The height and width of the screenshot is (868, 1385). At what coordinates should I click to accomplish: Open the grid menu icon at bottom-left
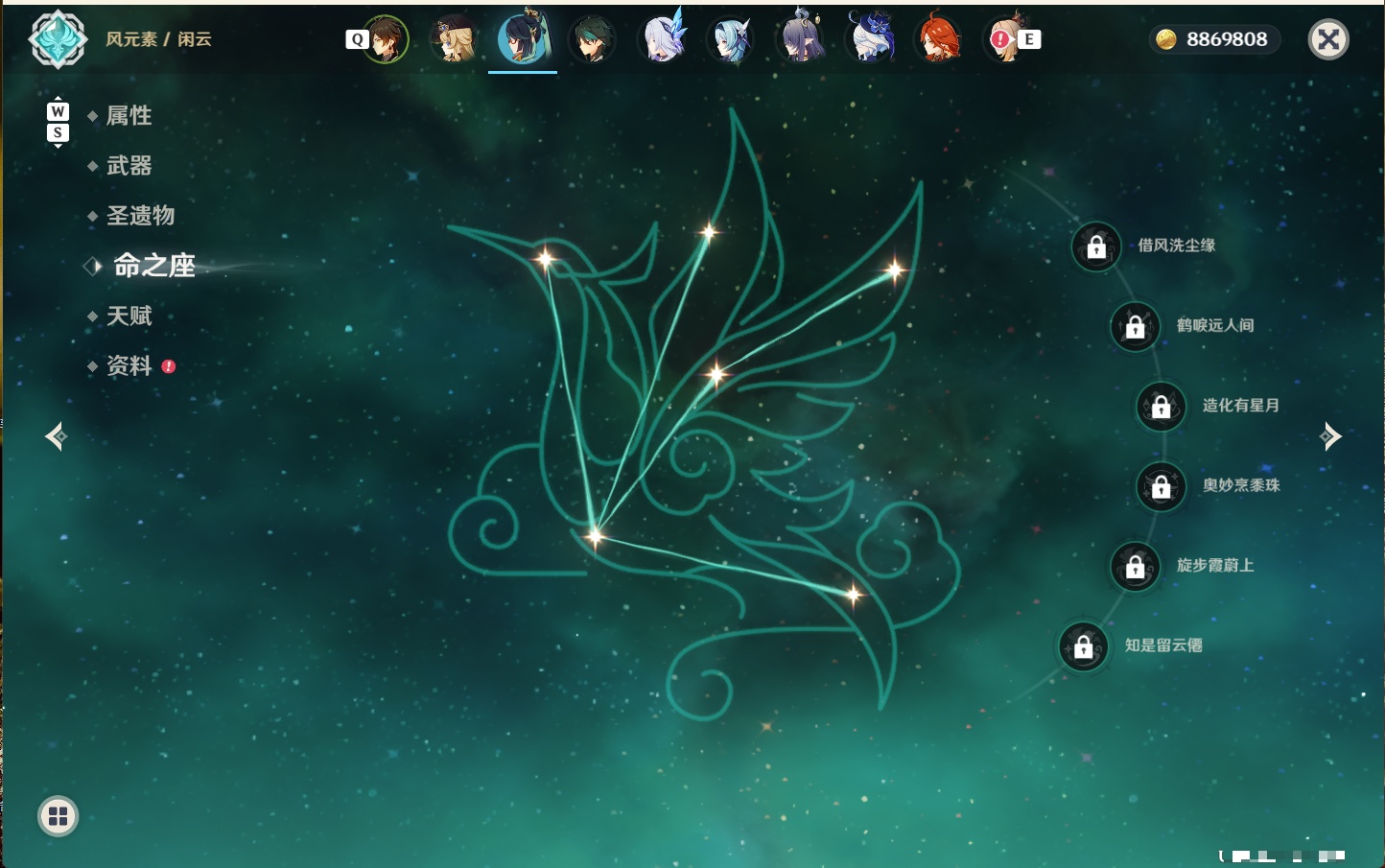tap(58, 816)
